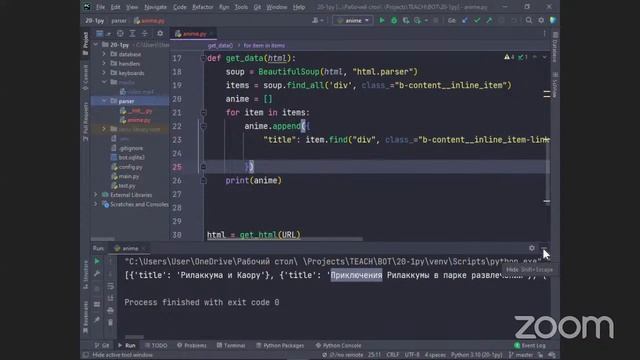Open test.py in the project tree

coord(127,186)
